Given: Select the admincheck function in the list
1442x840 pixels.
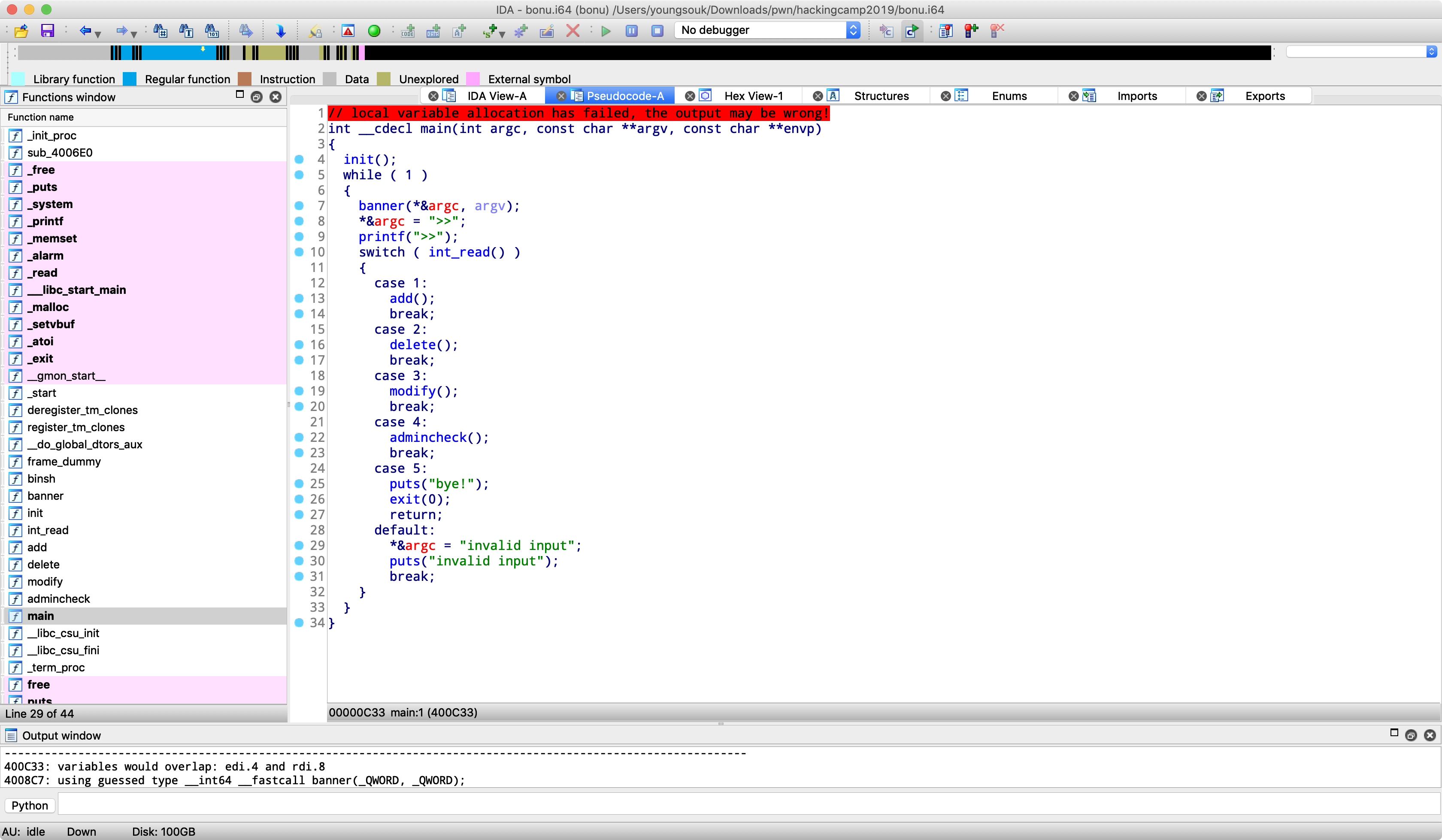Looking at the screenshot, I should (58, 598).
